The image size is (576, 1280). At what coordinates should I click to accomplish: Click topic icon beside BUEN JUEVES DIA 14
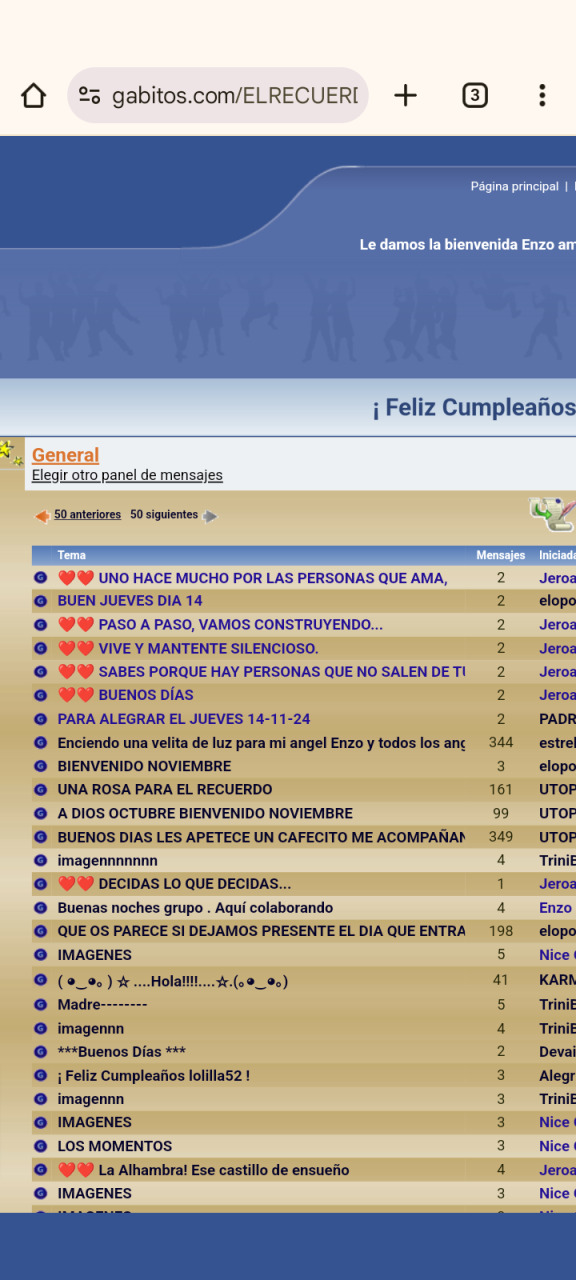40,601
